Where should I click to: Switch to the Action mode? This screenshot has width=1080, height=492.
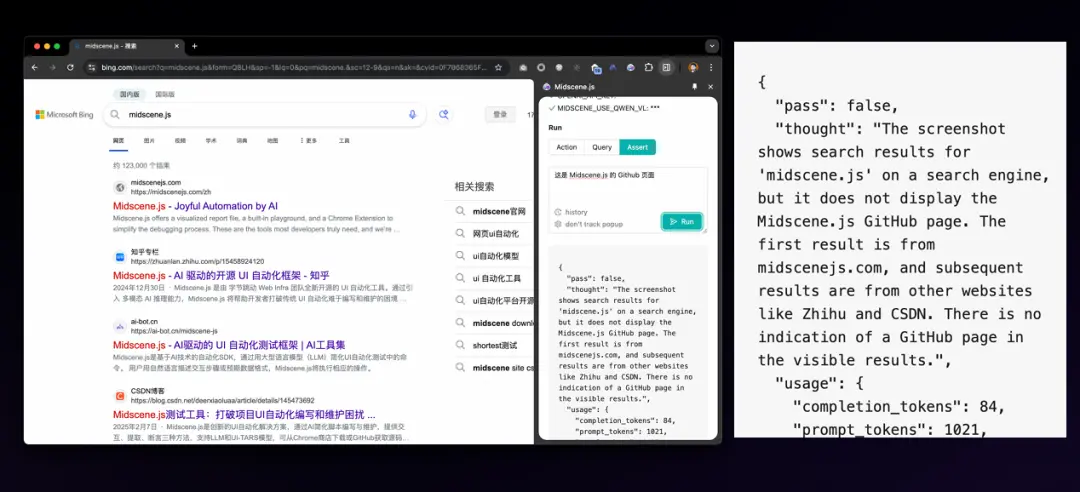566,147
